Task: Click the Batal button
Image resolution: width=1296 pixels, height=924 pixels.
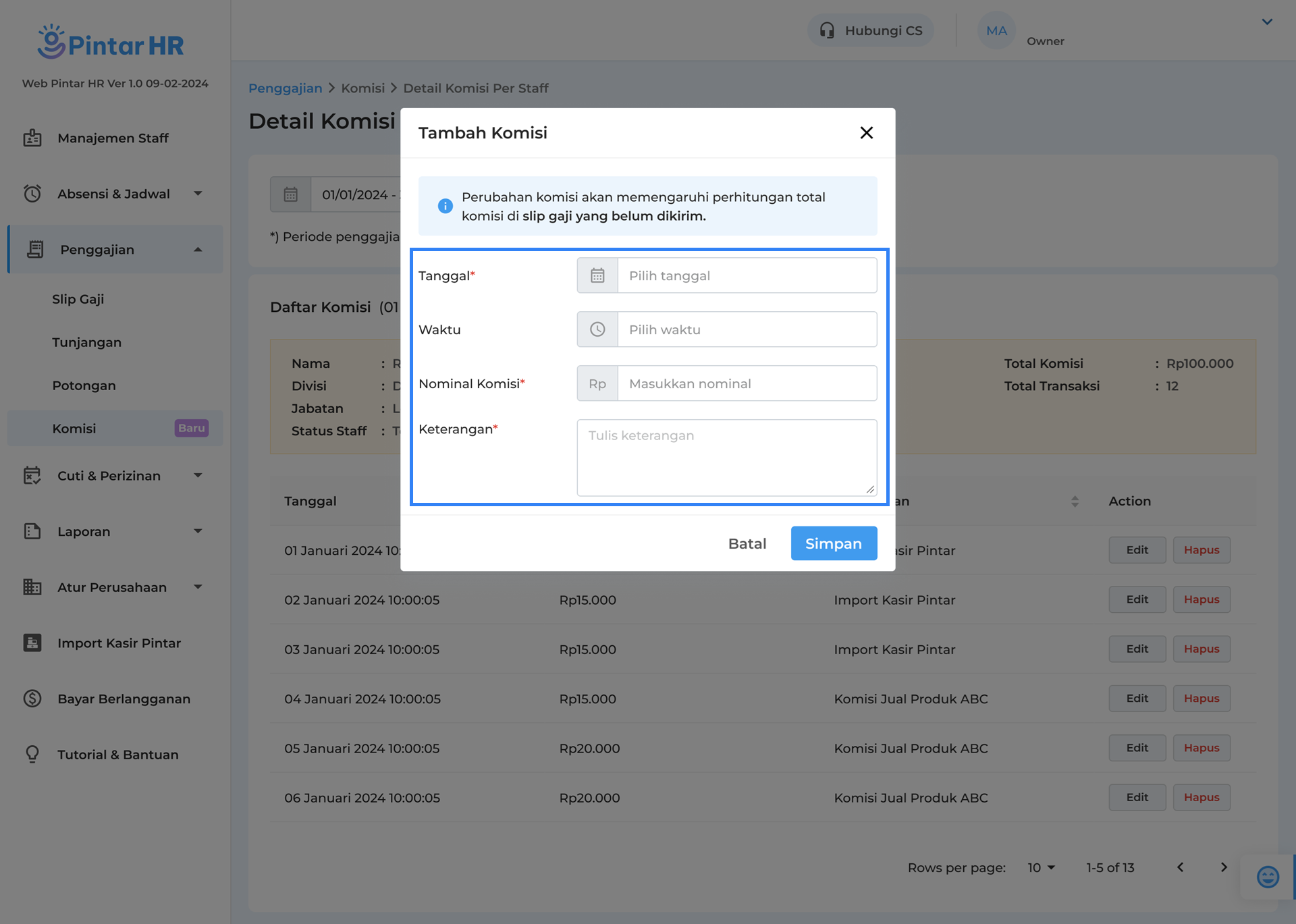Action: click(747, 543)
